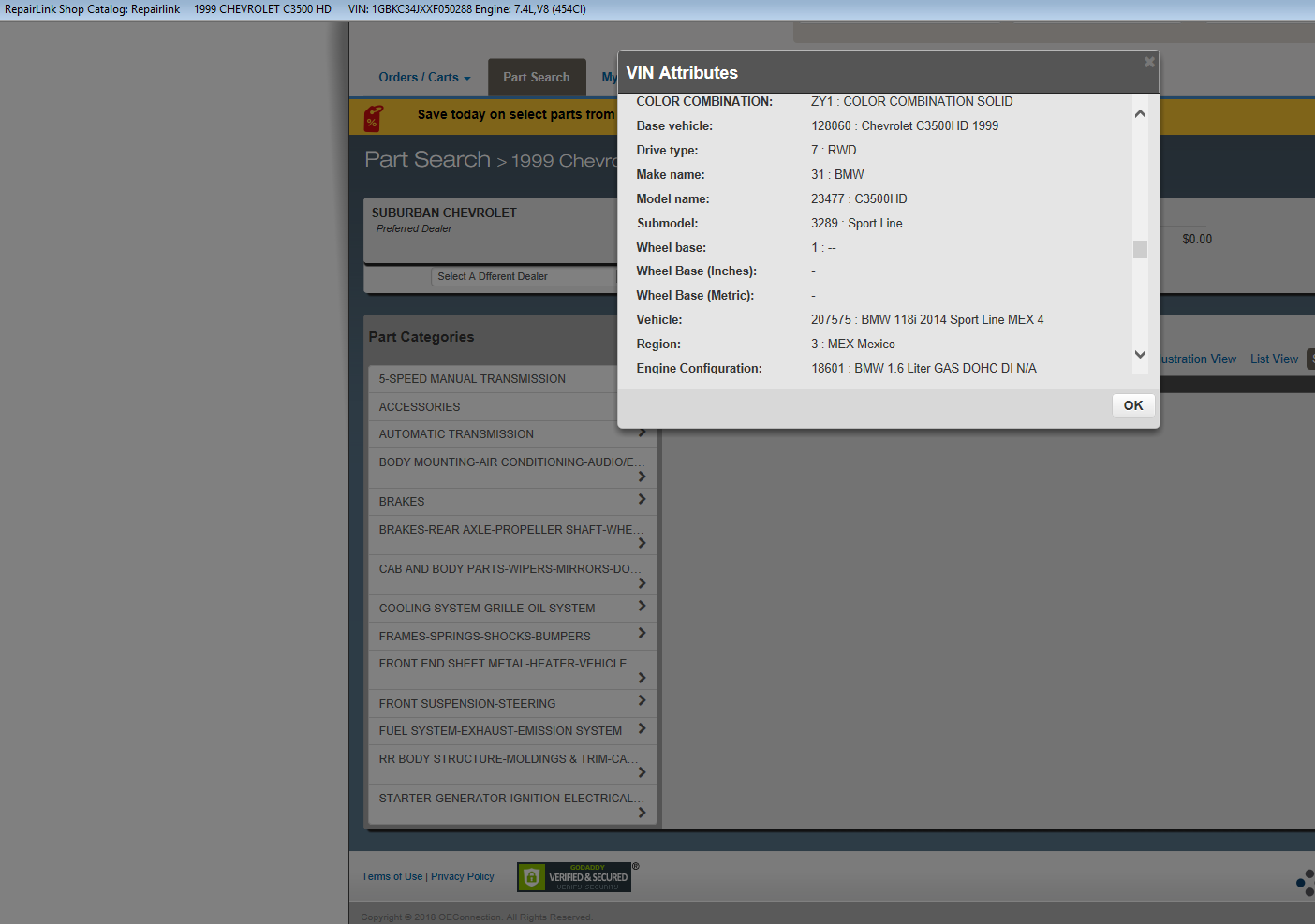Screen dimensions: 1315x924
Task: Click the Part Categories heading
Action: (x=421, y=337)
